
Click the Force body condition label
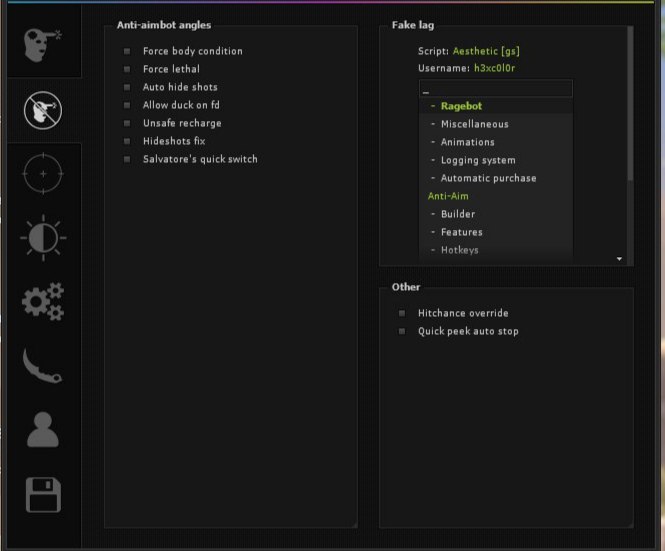193,51
